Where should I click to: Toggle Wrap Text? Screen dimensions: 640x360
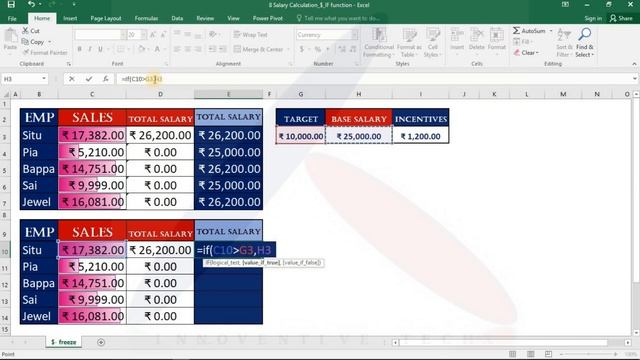tap(251, 35)
